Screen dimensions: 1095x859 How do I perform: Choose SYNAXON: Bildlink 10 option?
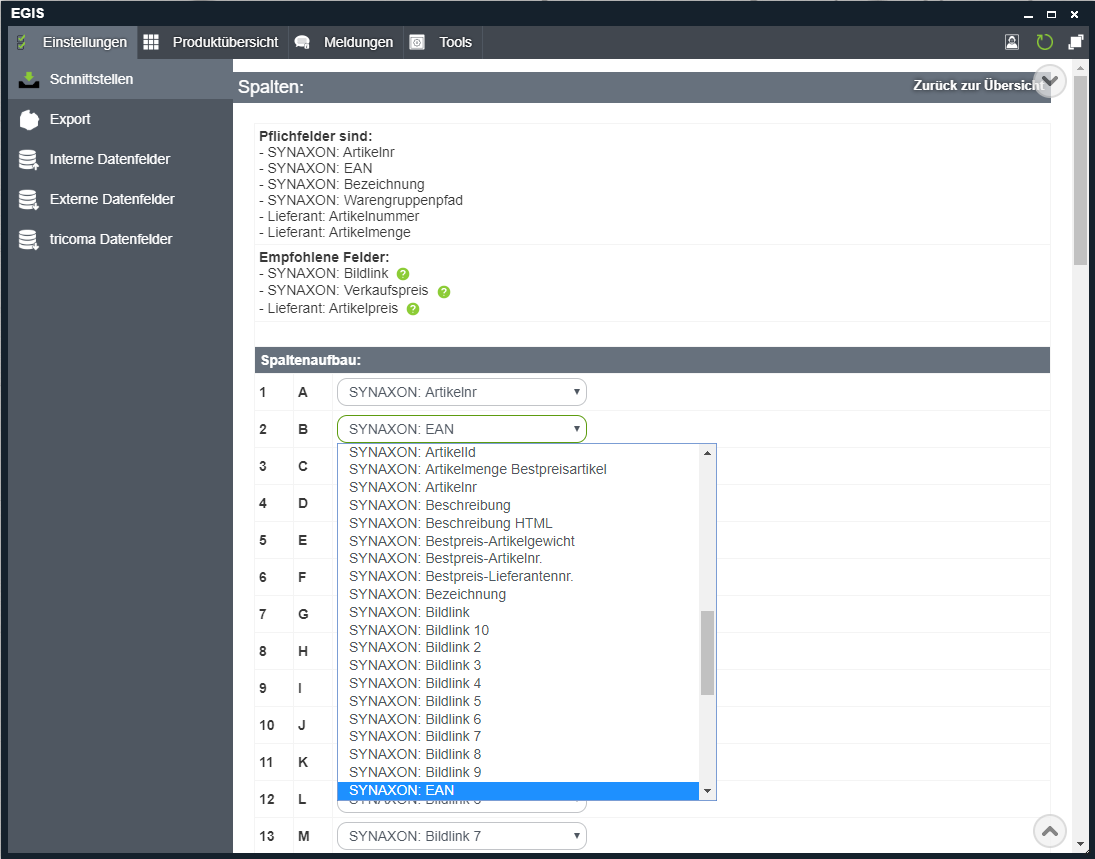coord(518,630)
